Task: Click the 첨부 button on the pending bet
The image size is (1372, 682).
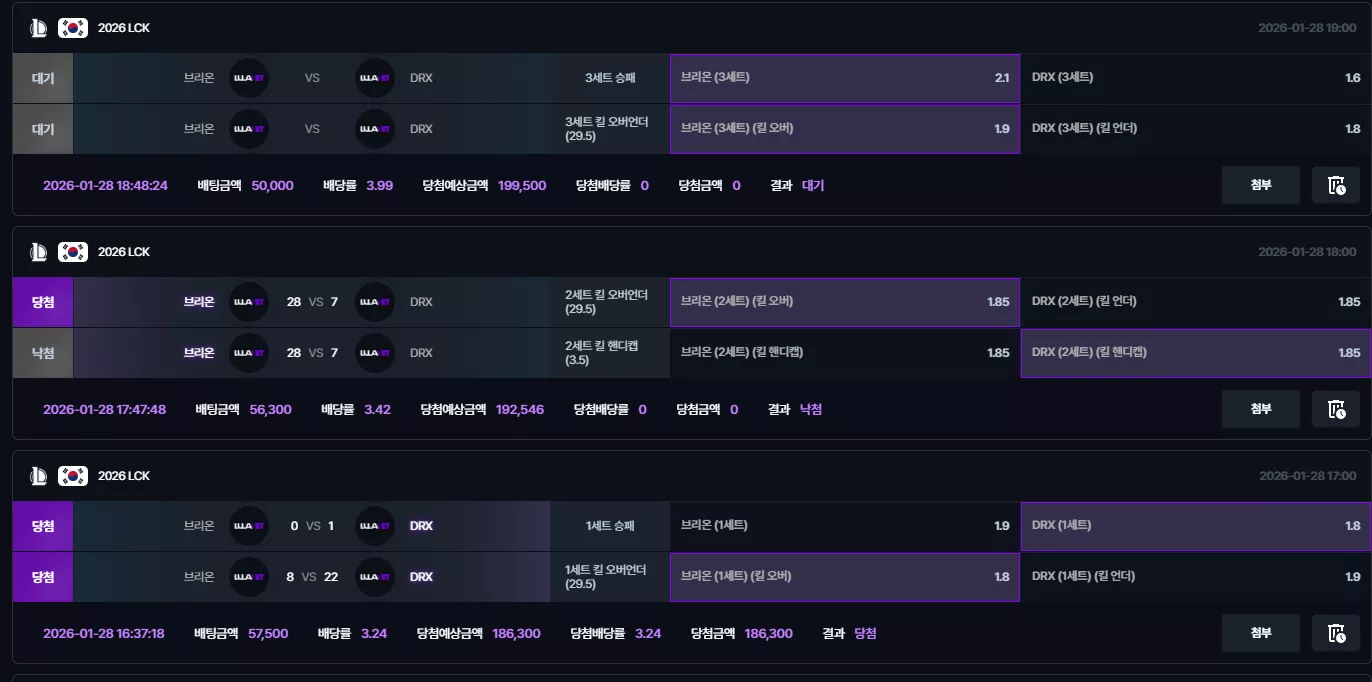Action: click(1260, 185)
